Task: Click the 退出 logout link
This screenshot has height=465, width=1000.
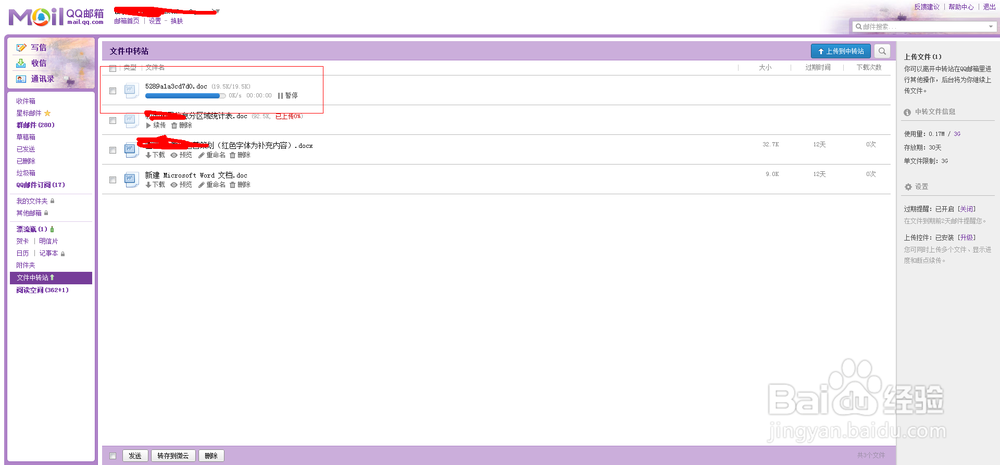Action: point(989,7)
